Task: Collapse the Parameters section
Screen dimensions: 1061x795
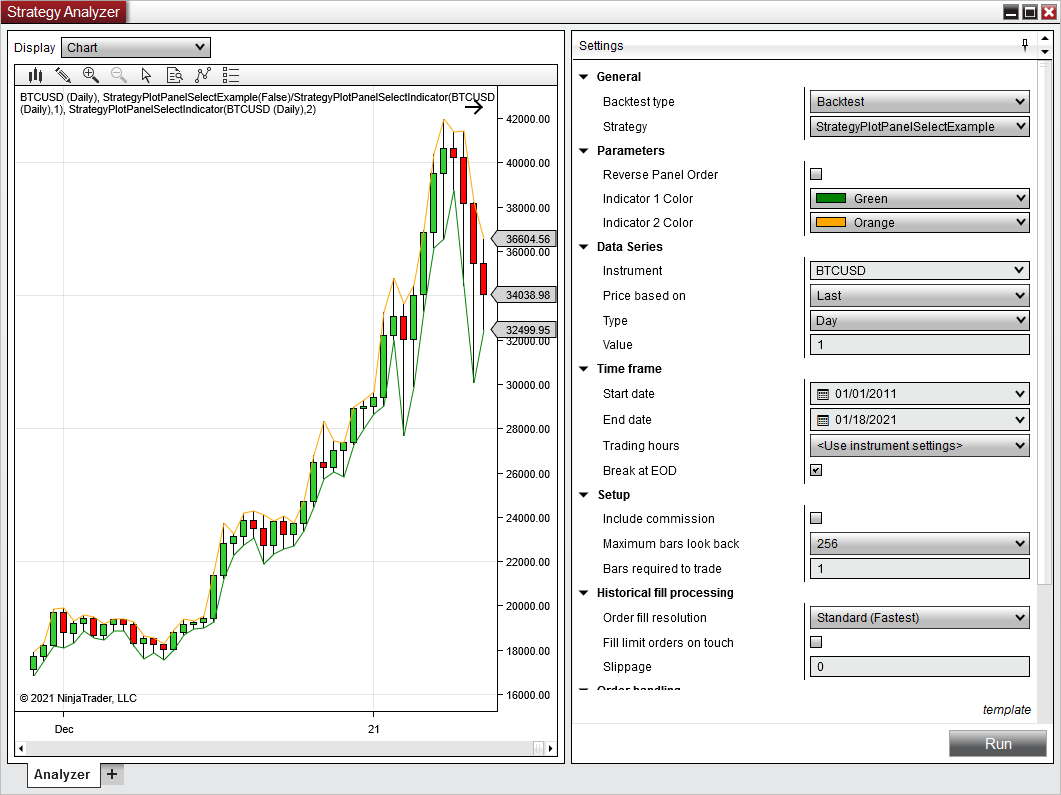Action: pyautogui.click(x=584, y=151)
